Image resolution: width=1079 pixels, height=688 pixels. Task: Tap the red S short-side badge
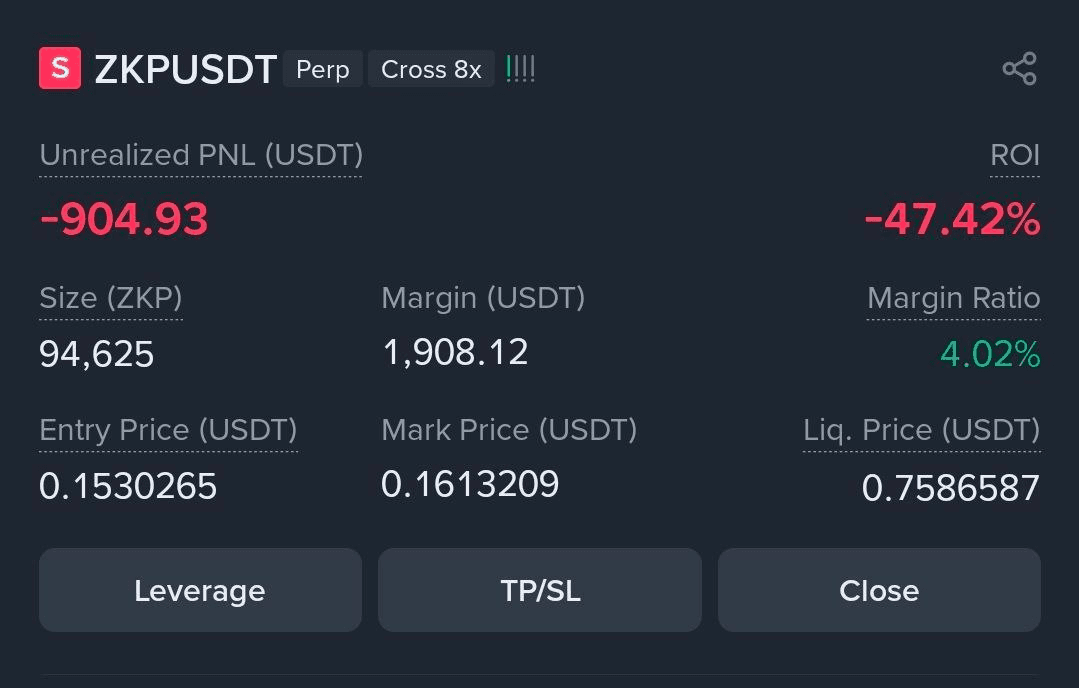pos(59,69)
